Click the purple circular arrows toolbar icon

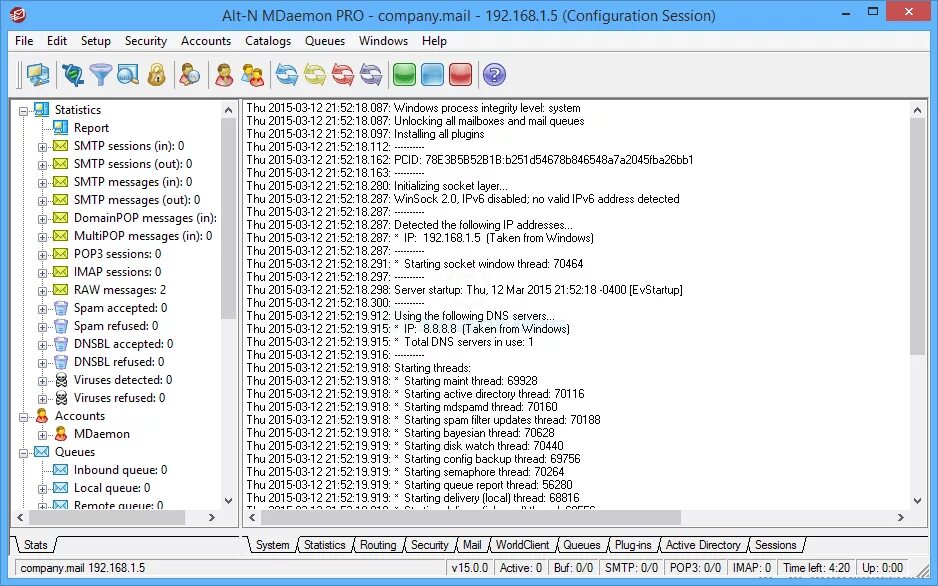(371, 75)
